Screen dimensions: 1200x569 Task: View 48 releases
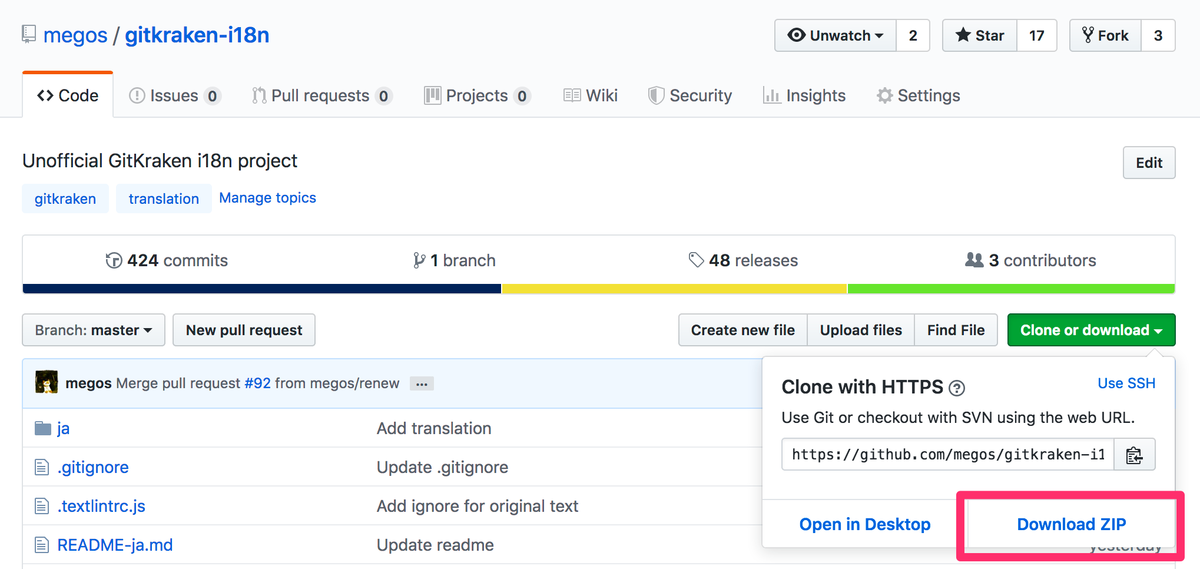point(743,260)
